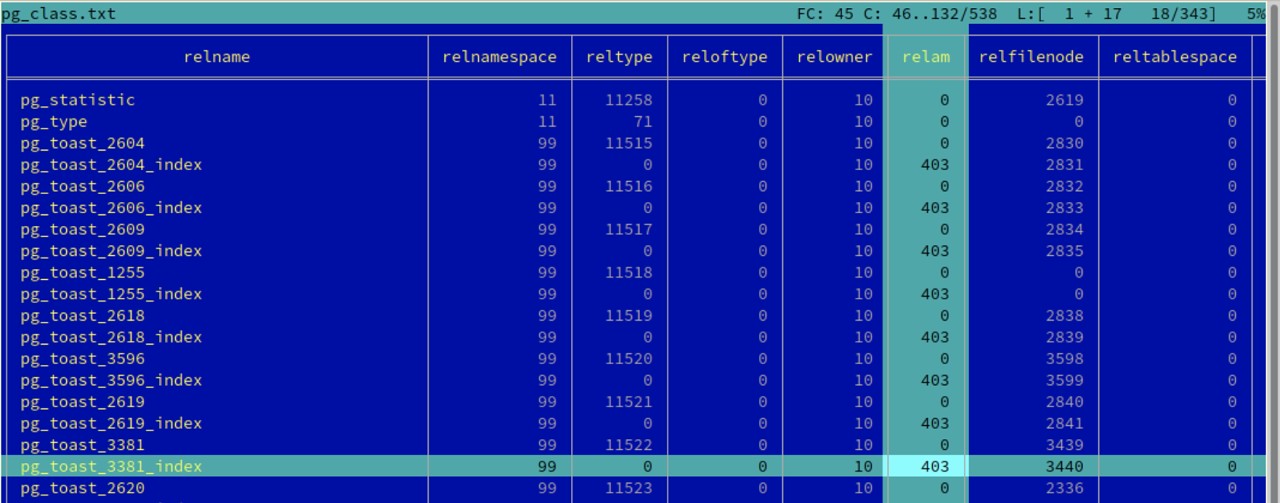Click reltype value 11515 for pg_toast_2604

click(629, 143)
